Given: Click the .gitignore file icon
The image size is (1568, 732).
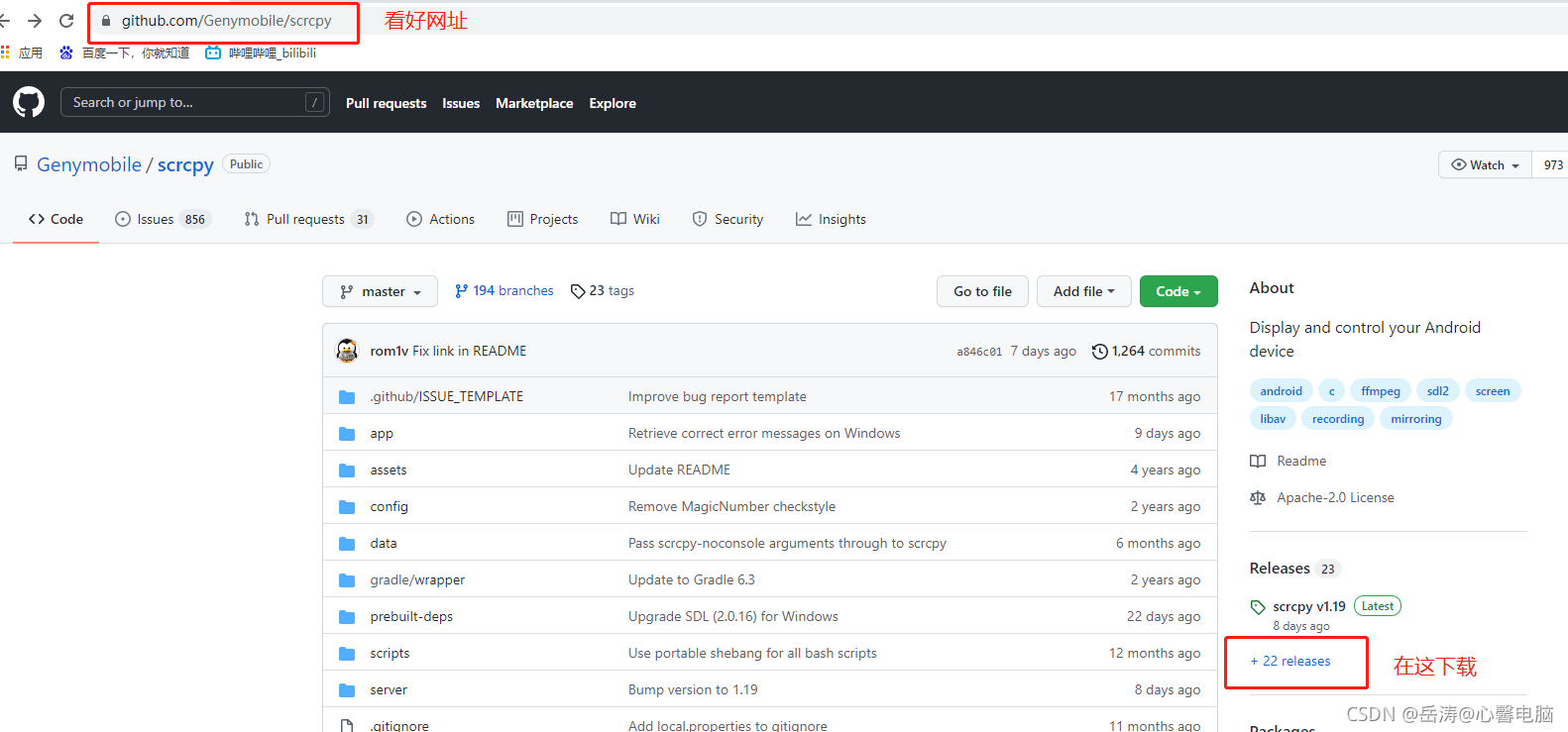Looking at the screenshot, I should click(347, 726).
